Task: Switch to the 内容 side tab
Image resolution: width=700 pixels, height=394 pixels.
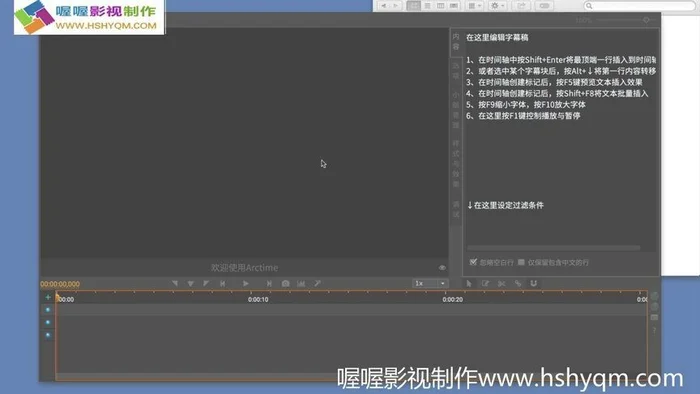Action: pyautogui.click(x=456, y=41)
